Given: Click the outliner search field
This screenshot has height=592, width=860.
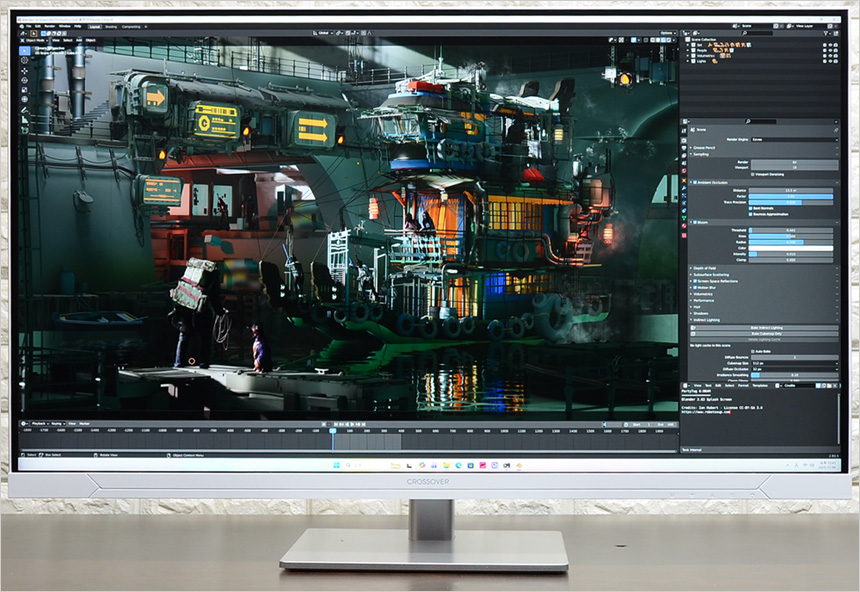Looking at the screenshot, I should pyautogui.click(x=760, y=33).
